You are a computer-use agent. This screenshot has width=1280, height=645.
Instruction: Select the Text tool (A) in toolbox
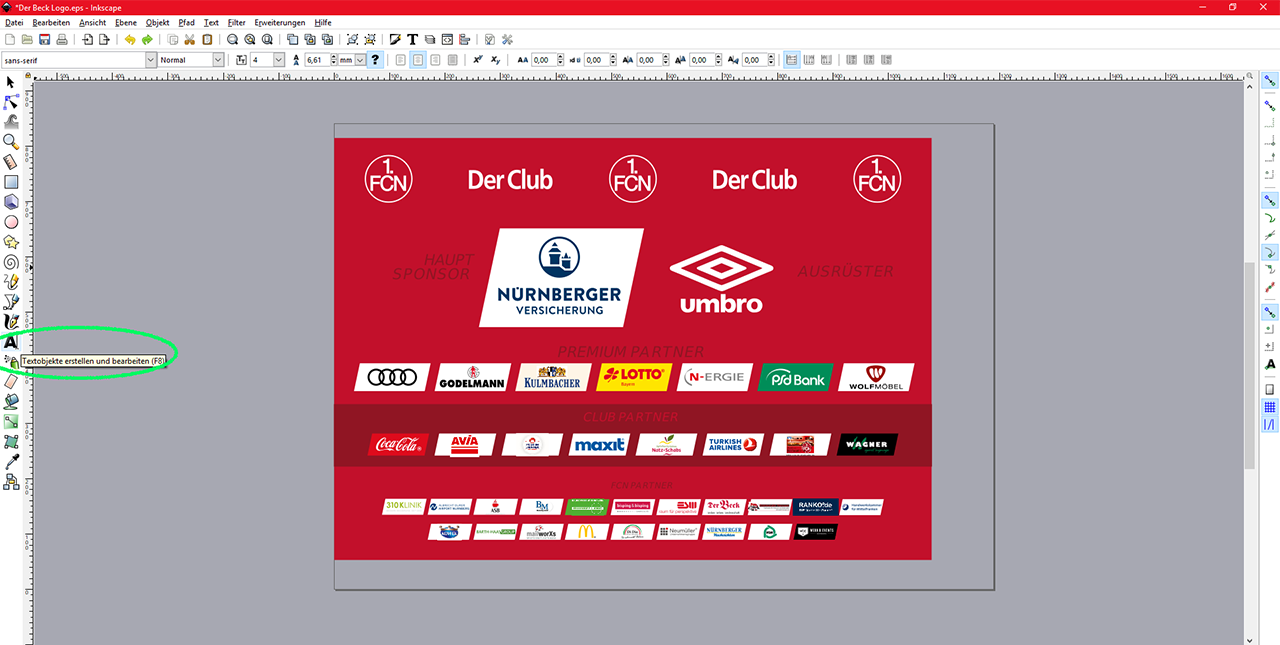point(11,342)
